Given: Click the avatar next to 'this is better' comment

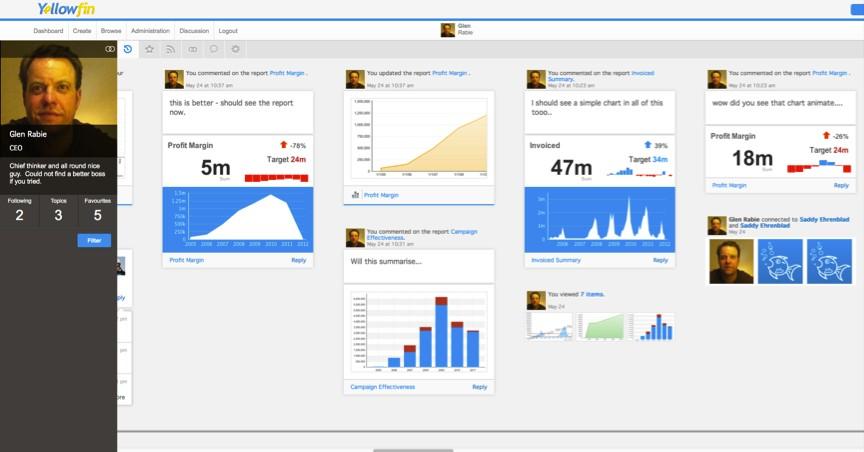Looking at the screenshot, I should [174, 79].
